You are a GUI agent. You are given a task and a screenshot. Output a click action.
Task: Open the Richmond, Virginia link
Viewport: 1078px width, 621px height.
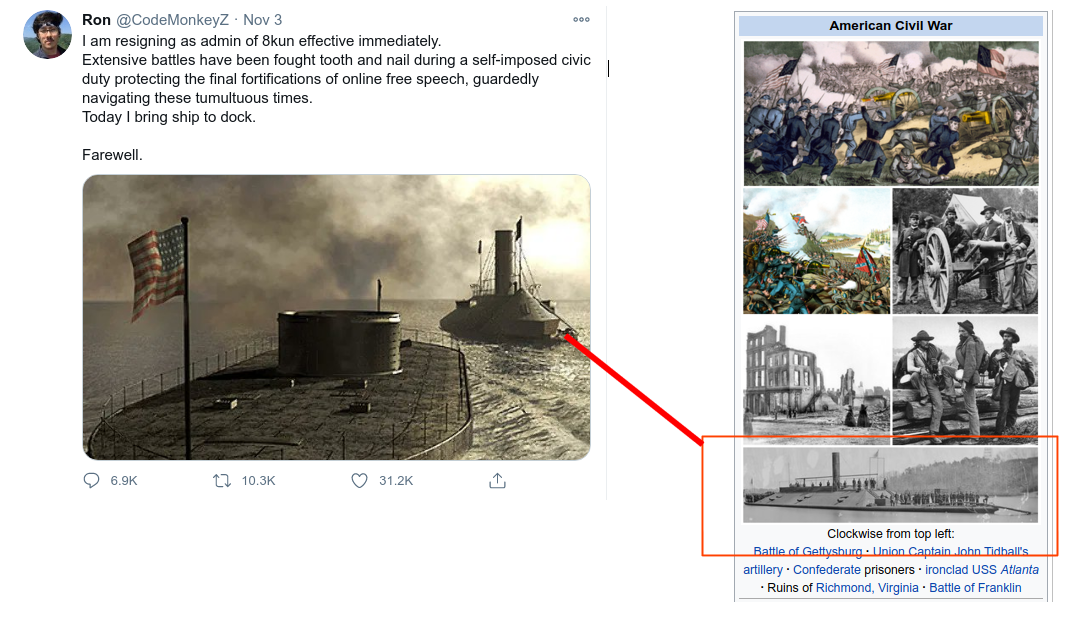pyautogui.click(x=867, y=587)
